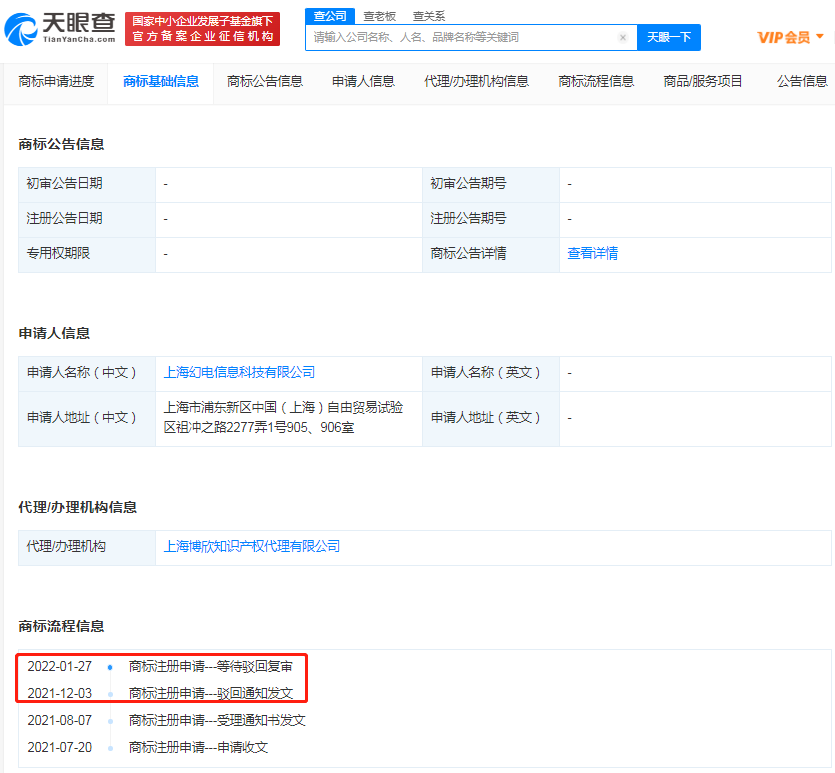Switch to the 查老板 search tab

click(x=379, y=16)
